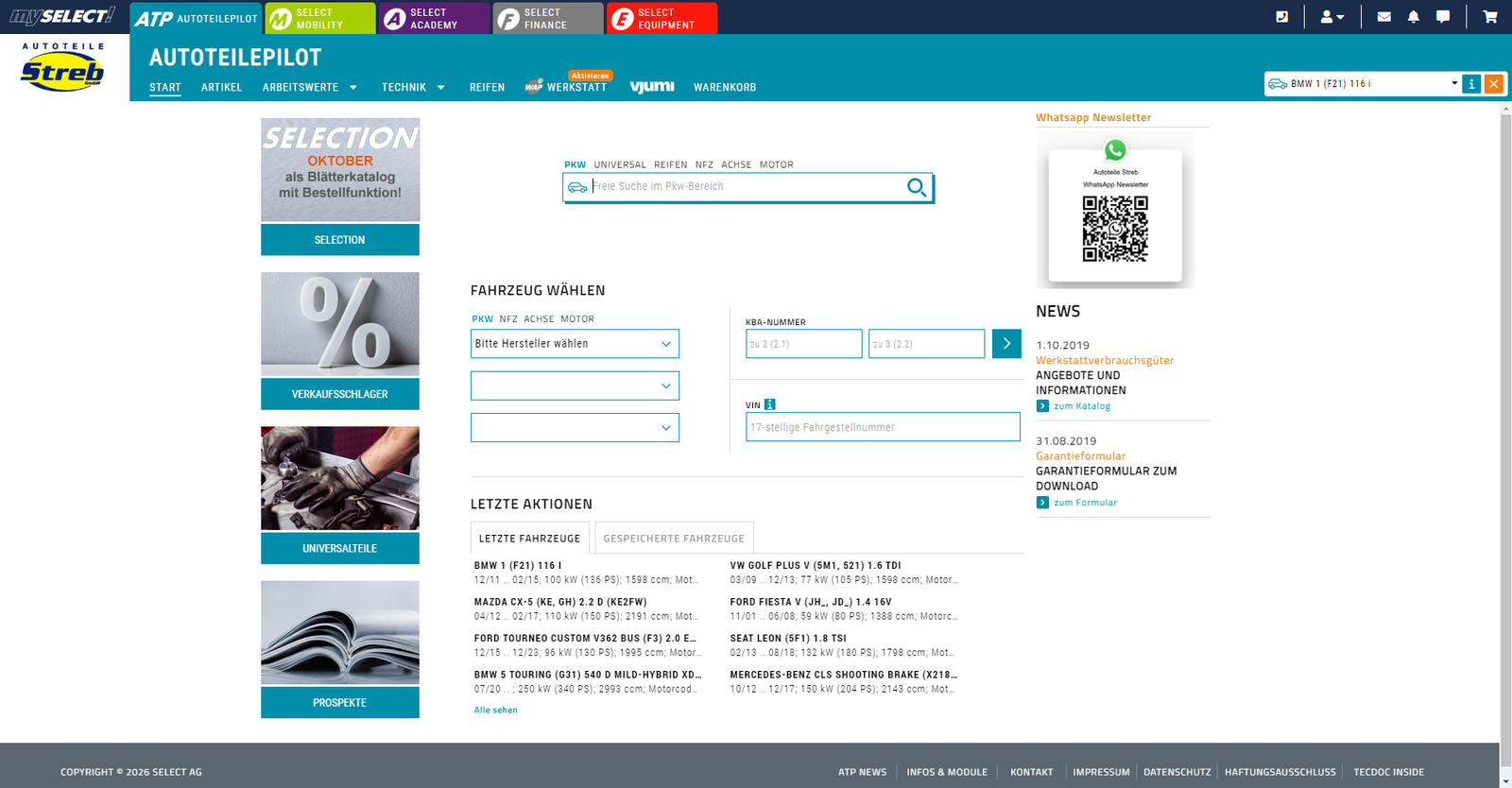Click the Verkaufsschlager button
Viewport: 1512px width, 788px height.
click(x=340, y=394)
